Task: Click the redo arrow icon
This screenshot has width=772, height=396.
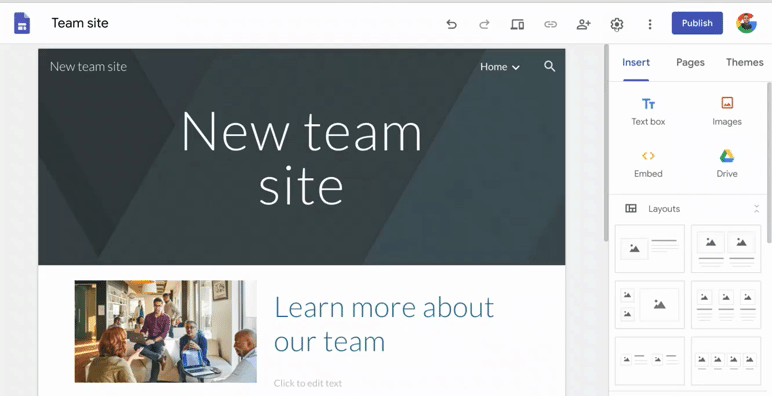Action: click(484, 24)
